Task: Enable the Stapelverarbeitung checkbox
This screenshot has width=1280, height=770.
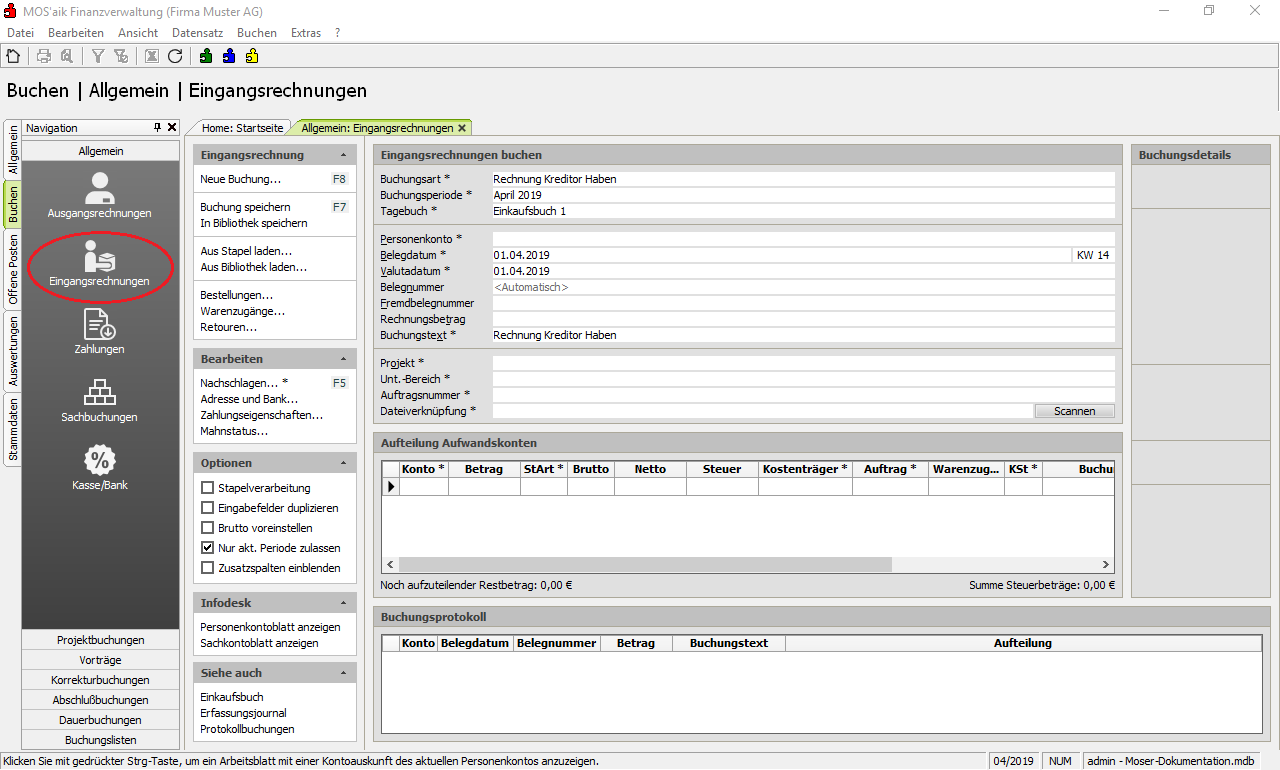Action: pyautogui.click(x=208, y=488)
